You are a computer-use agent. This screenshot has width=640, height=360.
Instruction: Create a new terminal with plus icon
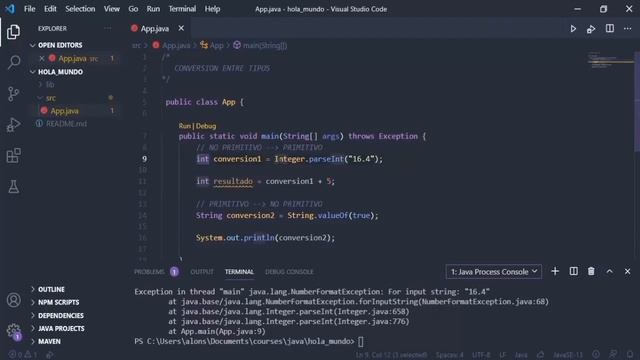pyautogui.click(x=555, y=271)
